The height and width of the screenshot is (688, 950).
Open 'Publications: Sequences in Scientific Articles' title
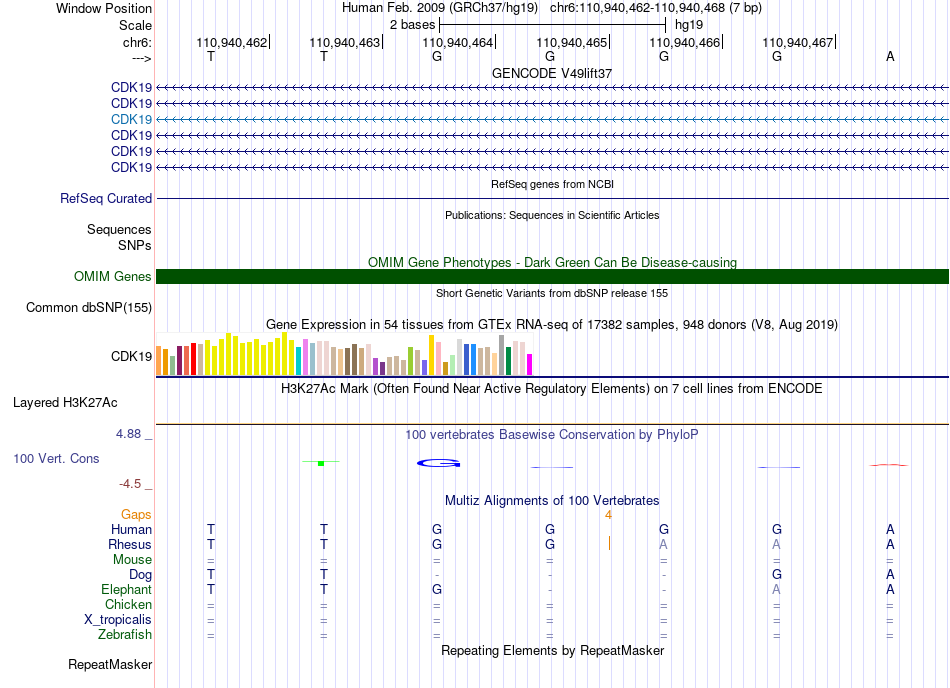(552, 215)
